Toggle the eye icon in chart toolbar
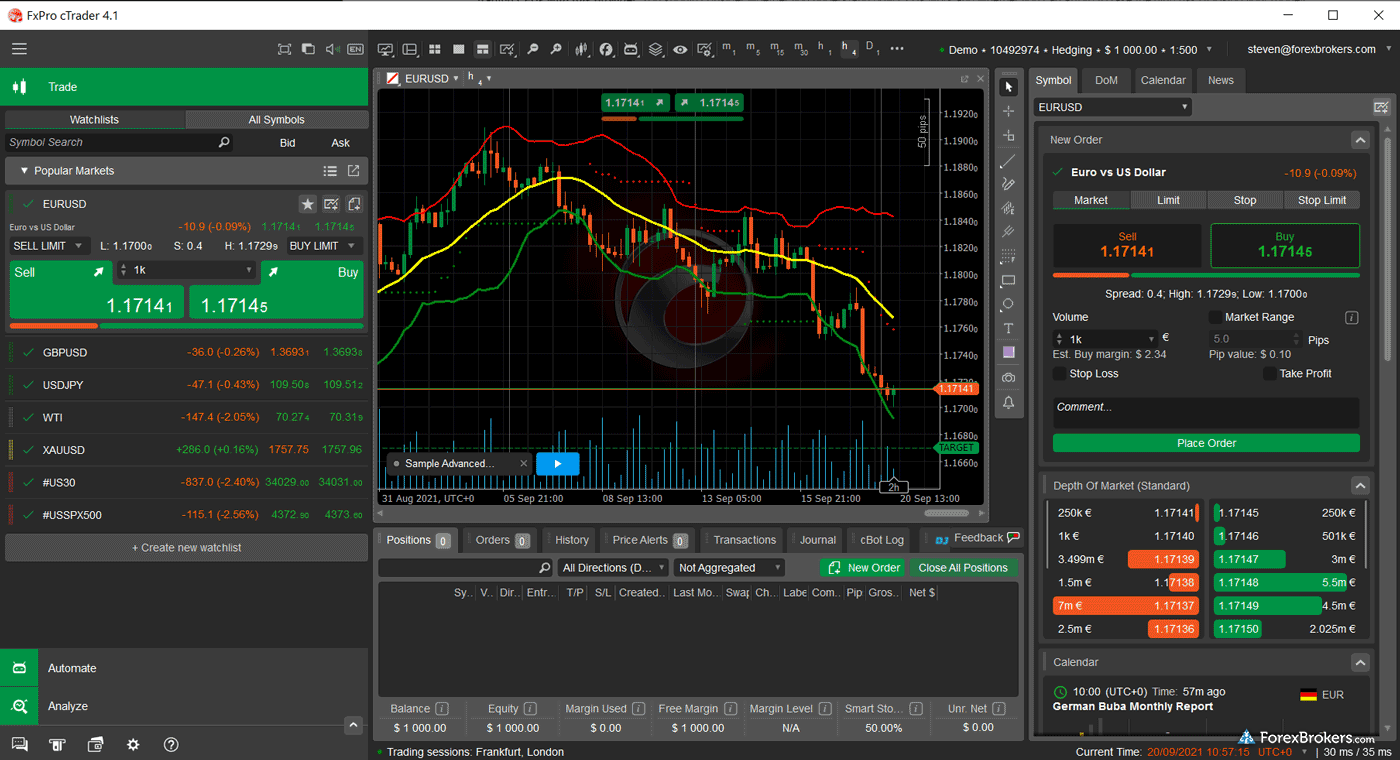 tap(680, 49)
